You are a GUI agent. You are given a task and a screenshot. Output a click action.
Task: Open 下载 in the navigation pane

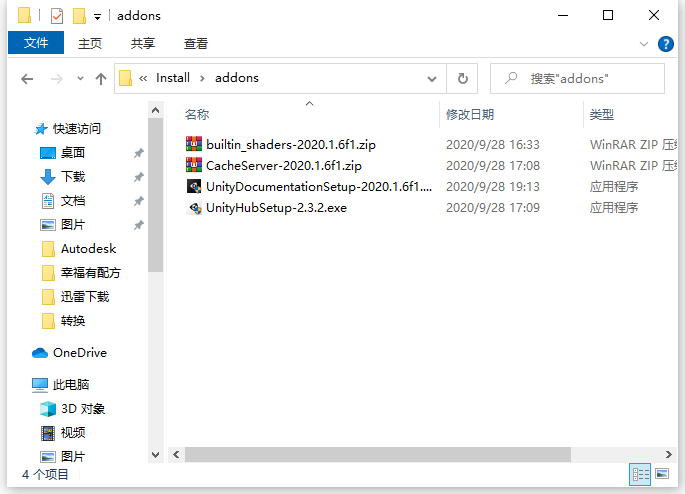point(73,176)
